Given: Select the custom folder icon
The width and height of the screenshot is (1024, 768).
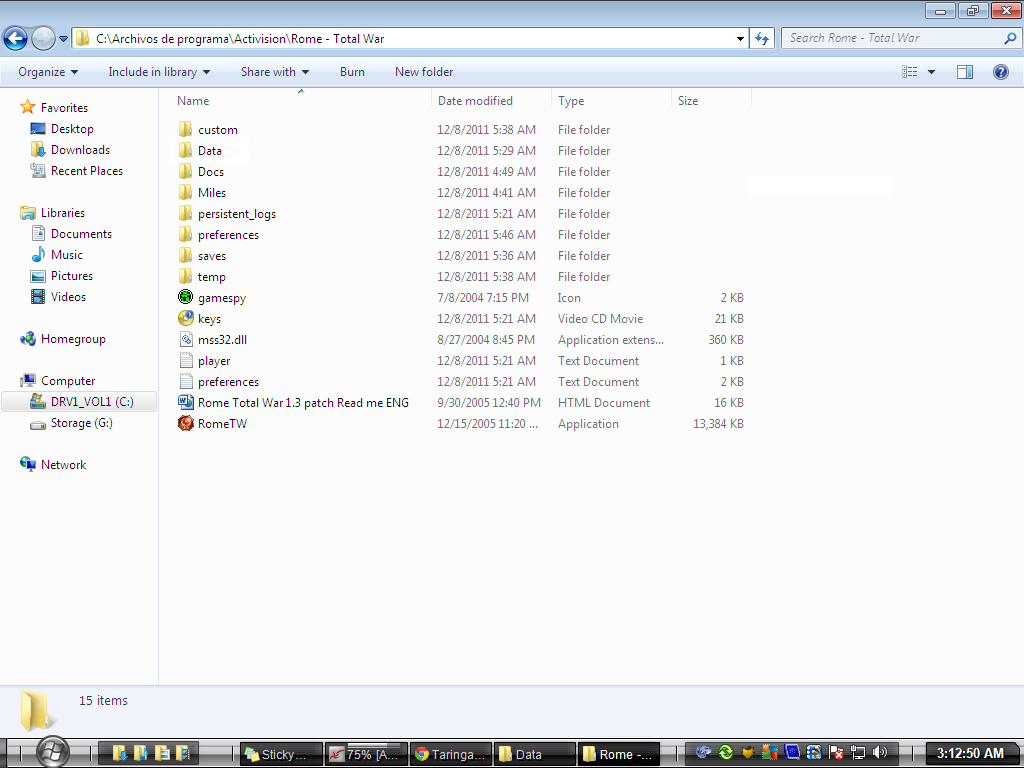Looking at the screenshot, I should (185, 129).
